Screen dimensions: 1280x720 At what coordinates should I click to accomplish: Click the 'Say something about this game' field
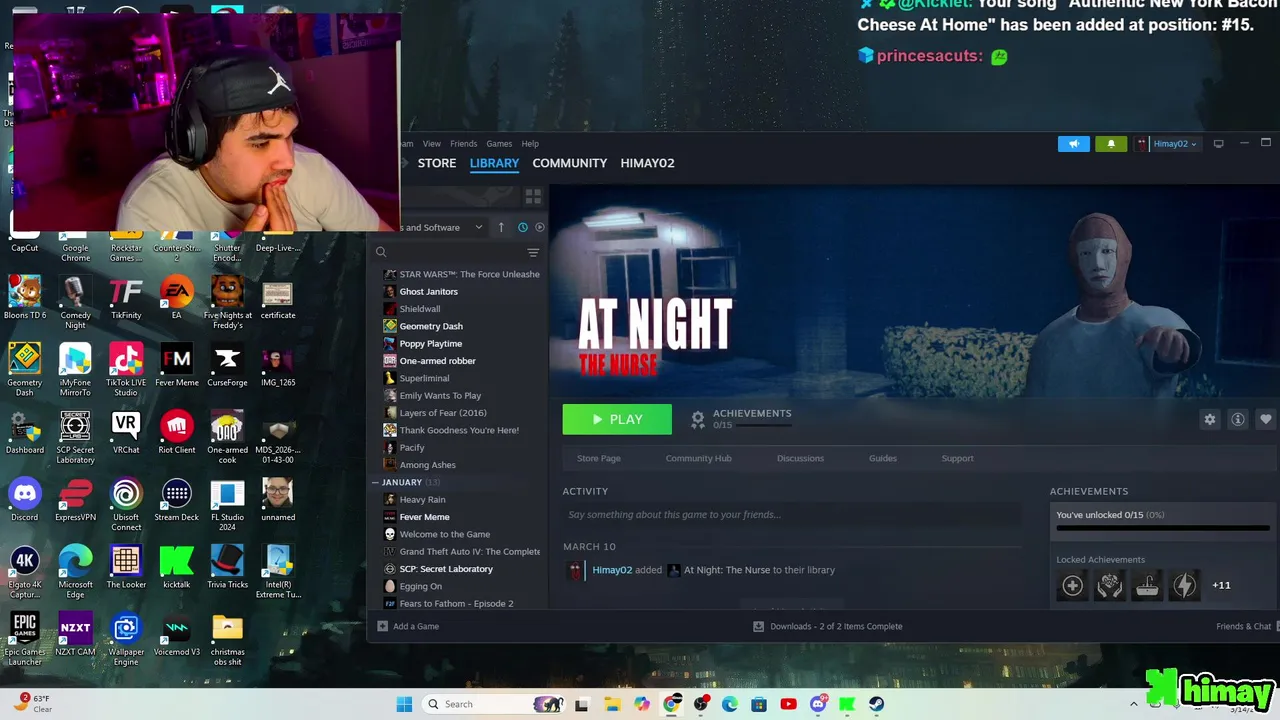[x=792, y=515]
